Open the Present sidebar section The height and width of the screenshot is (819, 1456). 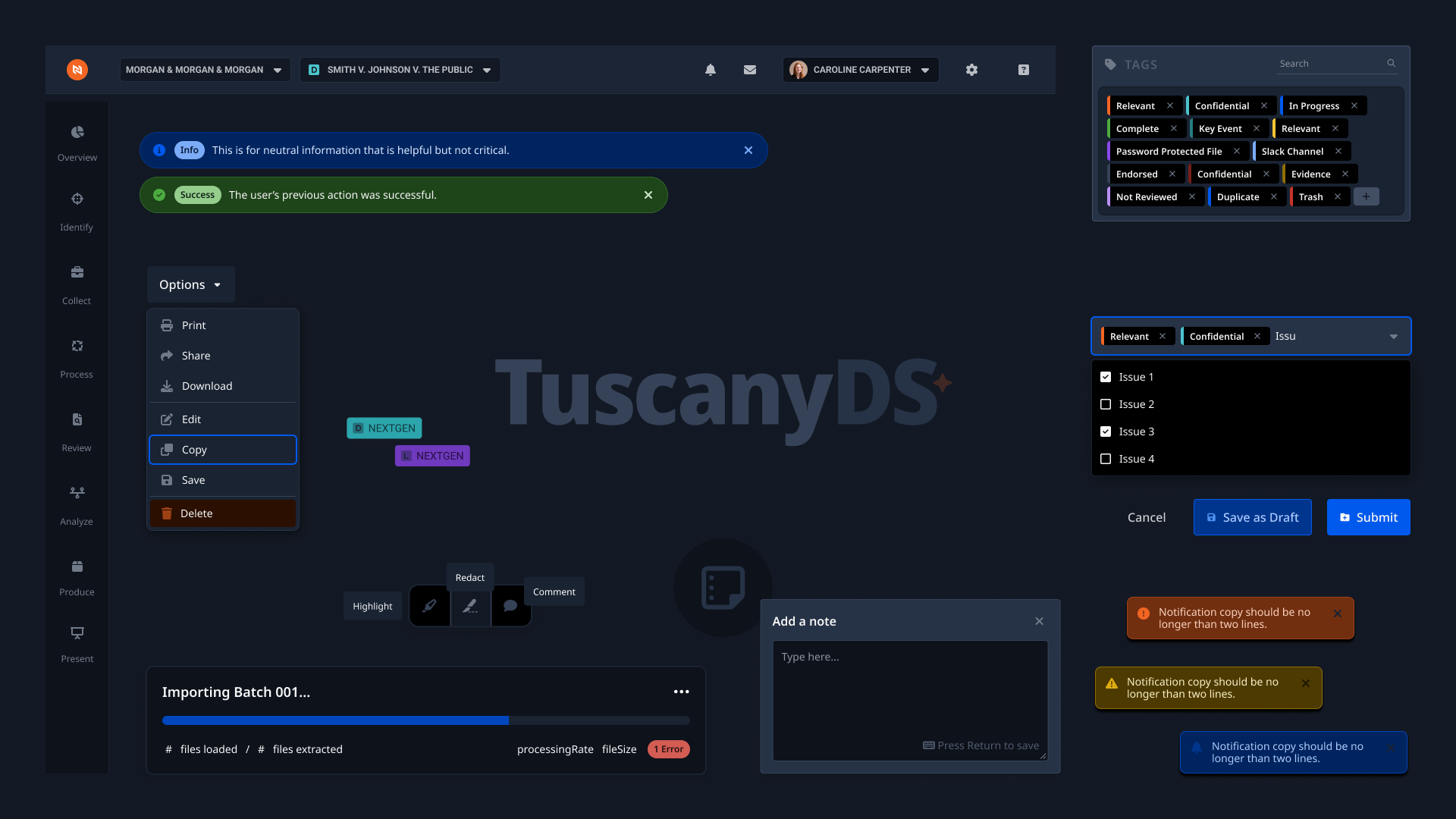point(77,645)
